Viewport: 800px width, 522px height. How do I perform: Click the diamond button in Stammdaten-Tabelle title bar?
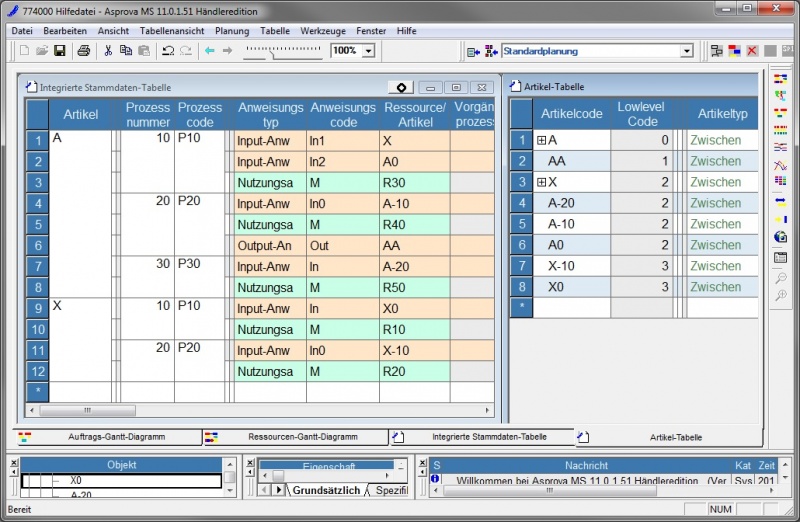coord(401,87)
